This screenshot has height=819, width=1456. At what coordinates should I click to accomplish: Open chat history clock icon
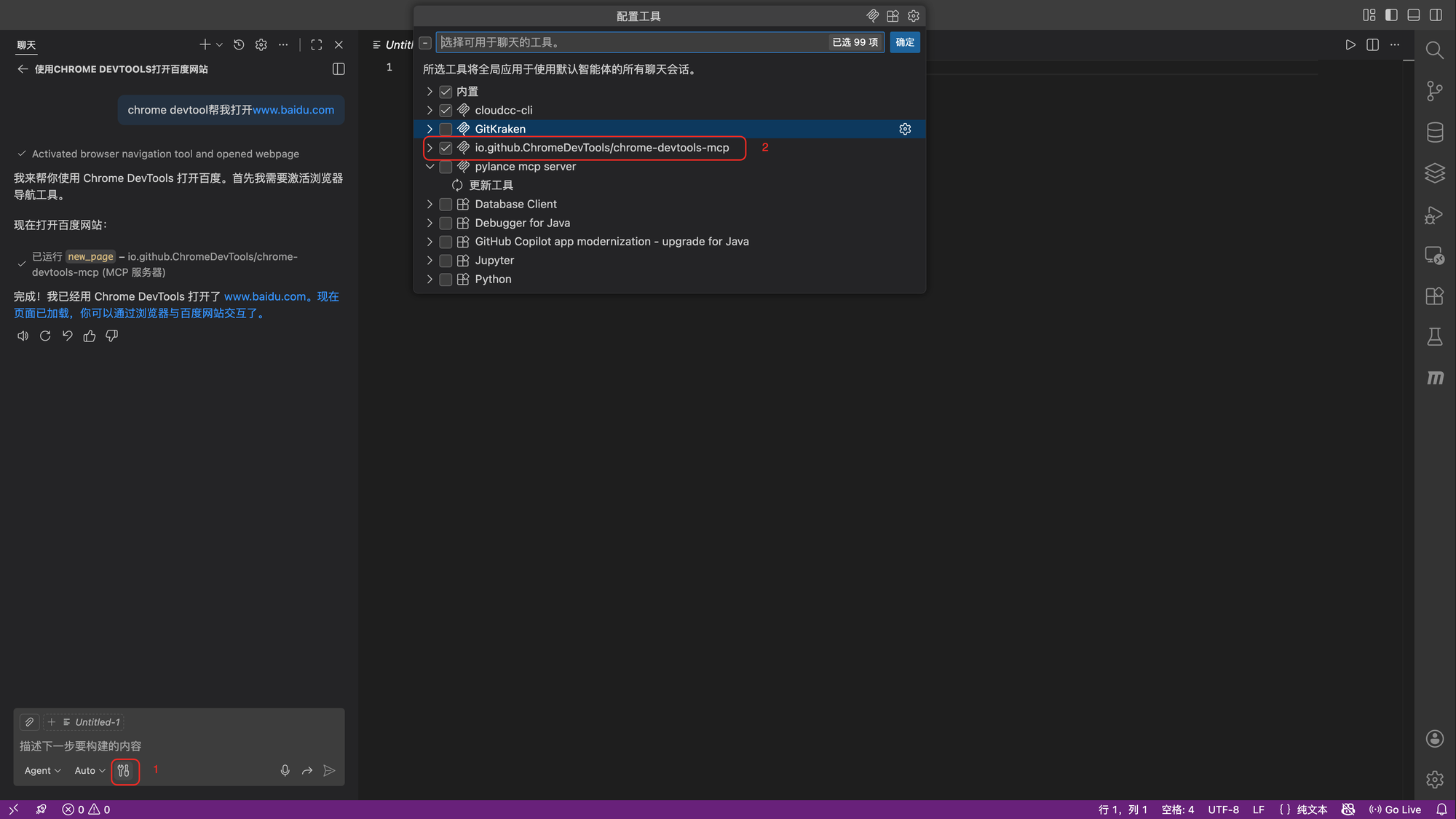[239, 45]
